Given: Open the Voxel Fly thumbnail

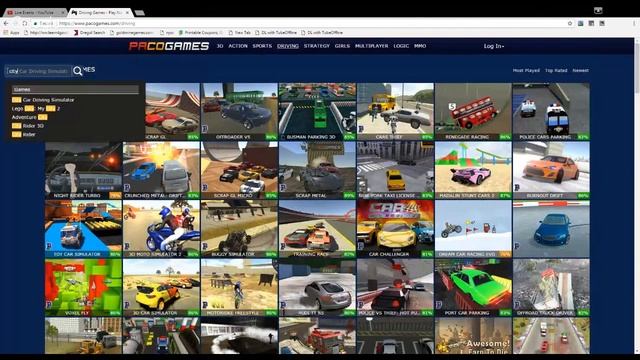Looking at the screenshot, I should [x=83, y=288].
